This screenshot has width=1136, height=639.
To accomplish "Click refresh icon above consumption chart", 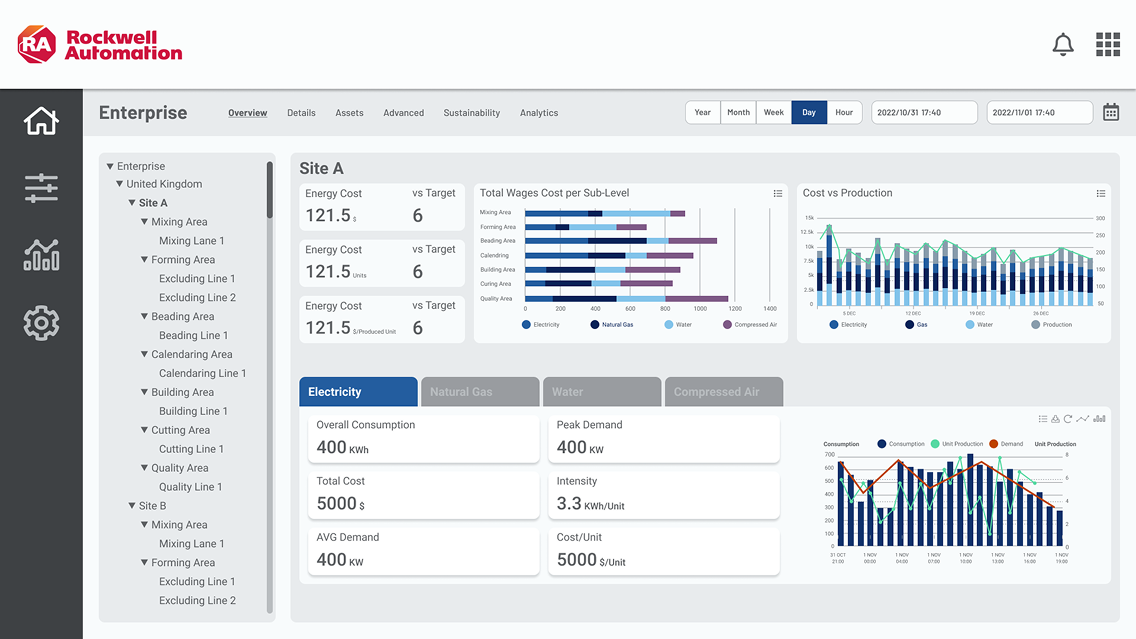I will tap(1068, 419).
